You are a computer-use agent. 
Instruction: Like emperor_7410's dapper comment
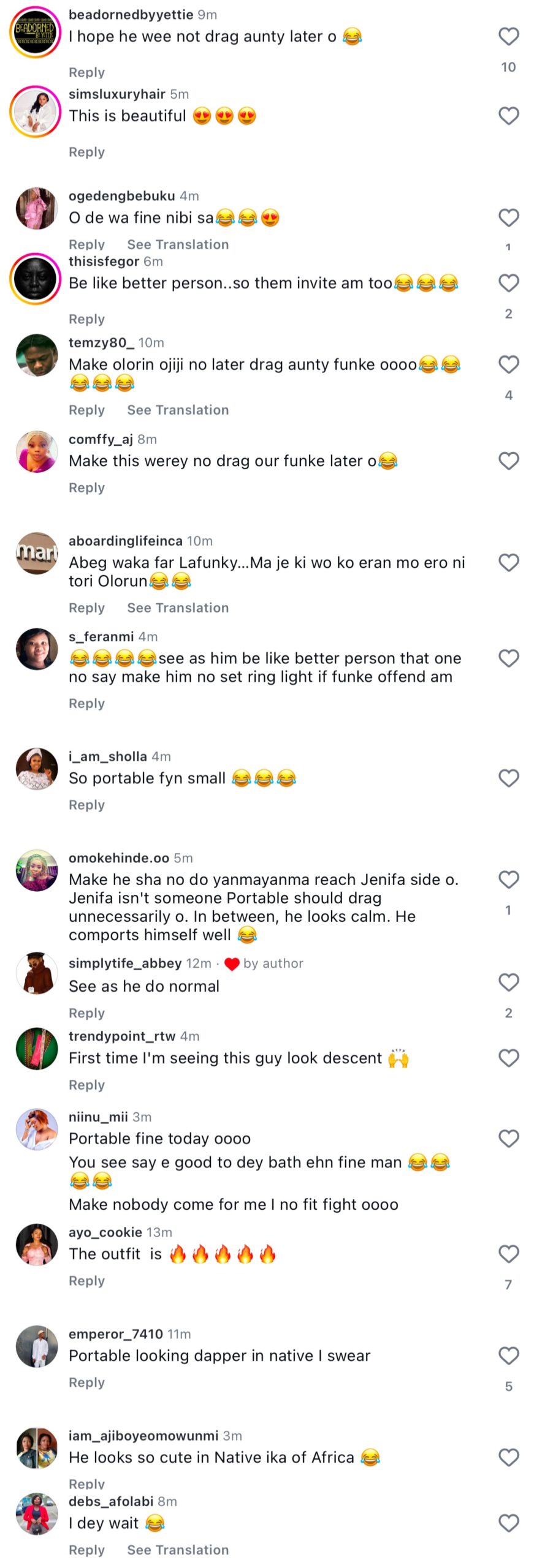[x=508, y=1355]
